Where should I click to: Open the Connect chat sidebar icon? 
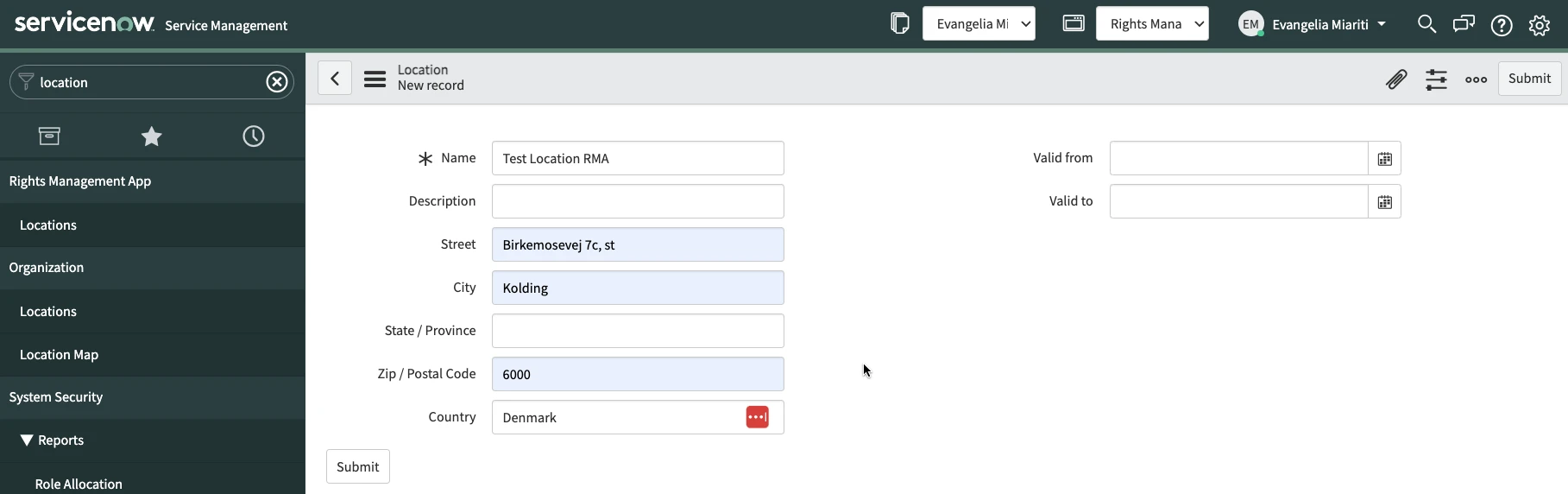click(1464, 24)
